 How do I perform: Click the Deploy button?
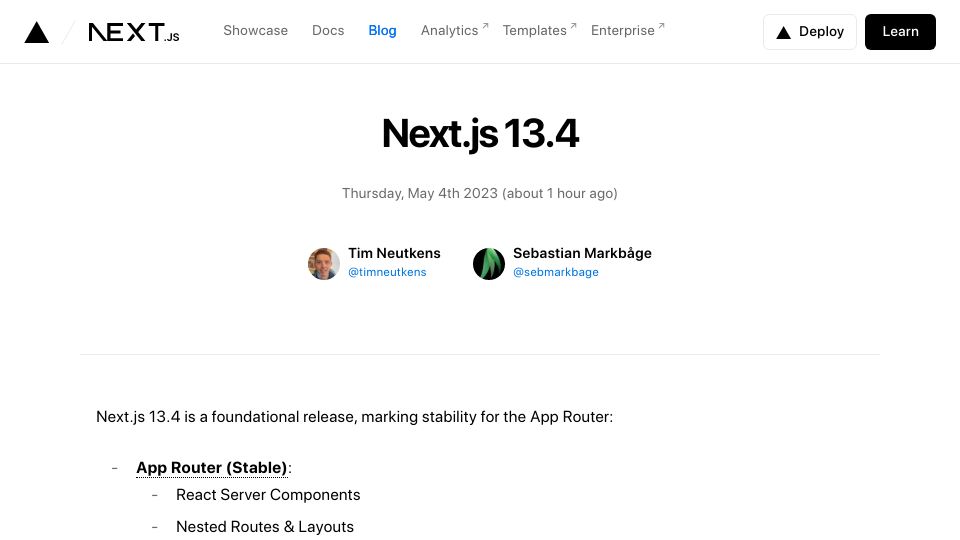[x=809, y=32]
